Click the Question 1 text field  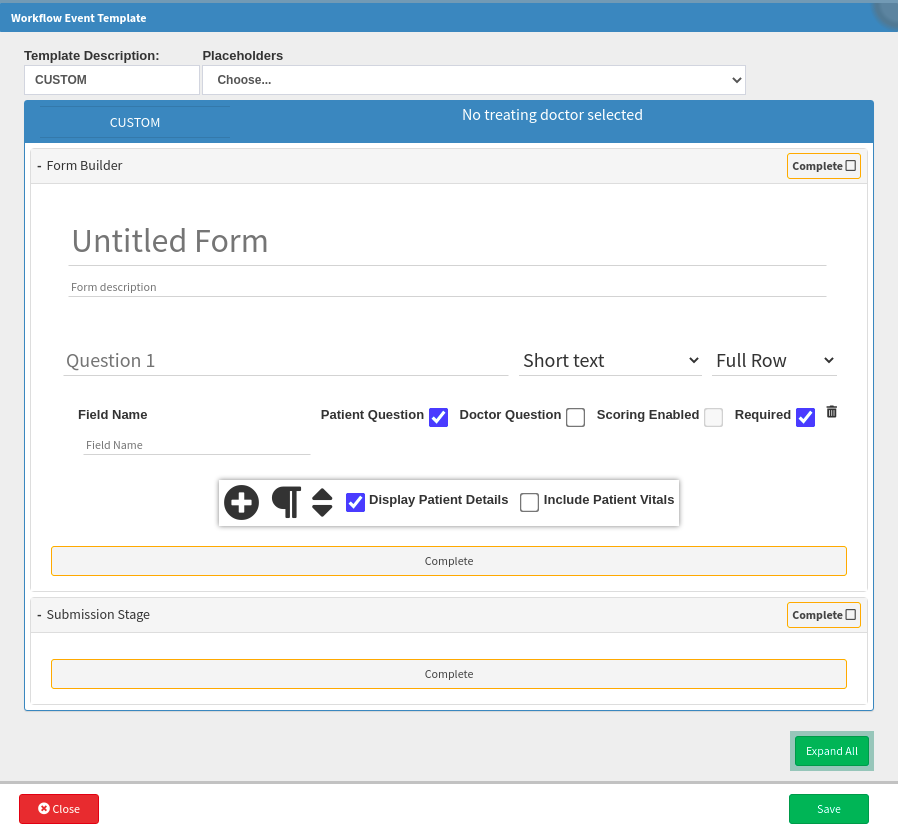click(285, 361)
